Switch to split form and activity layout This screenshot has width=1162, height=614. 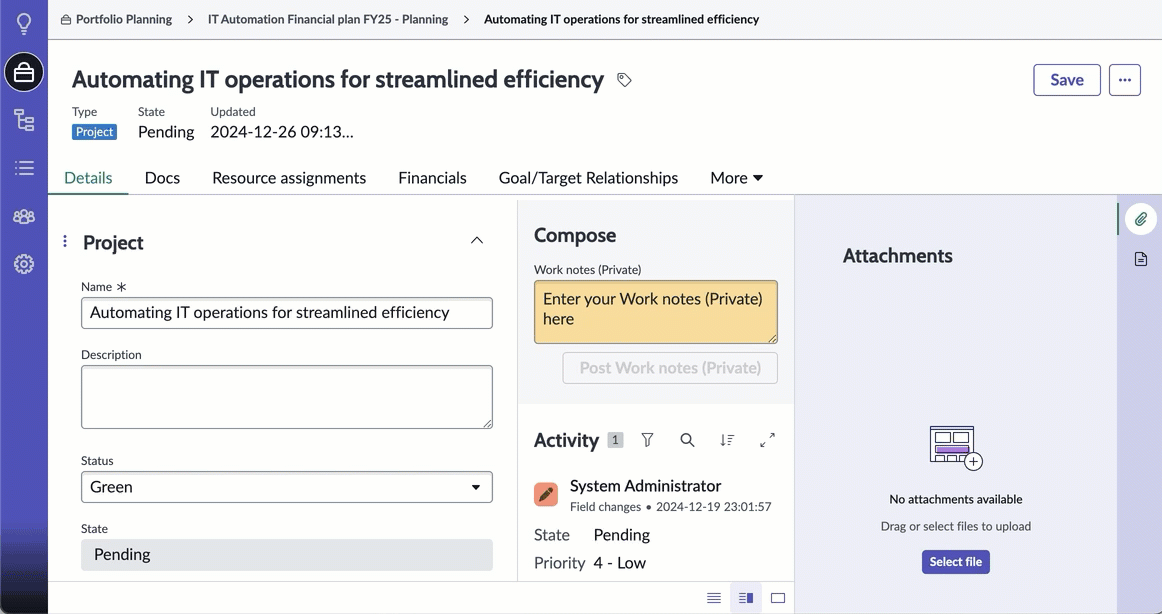[746, 598]
